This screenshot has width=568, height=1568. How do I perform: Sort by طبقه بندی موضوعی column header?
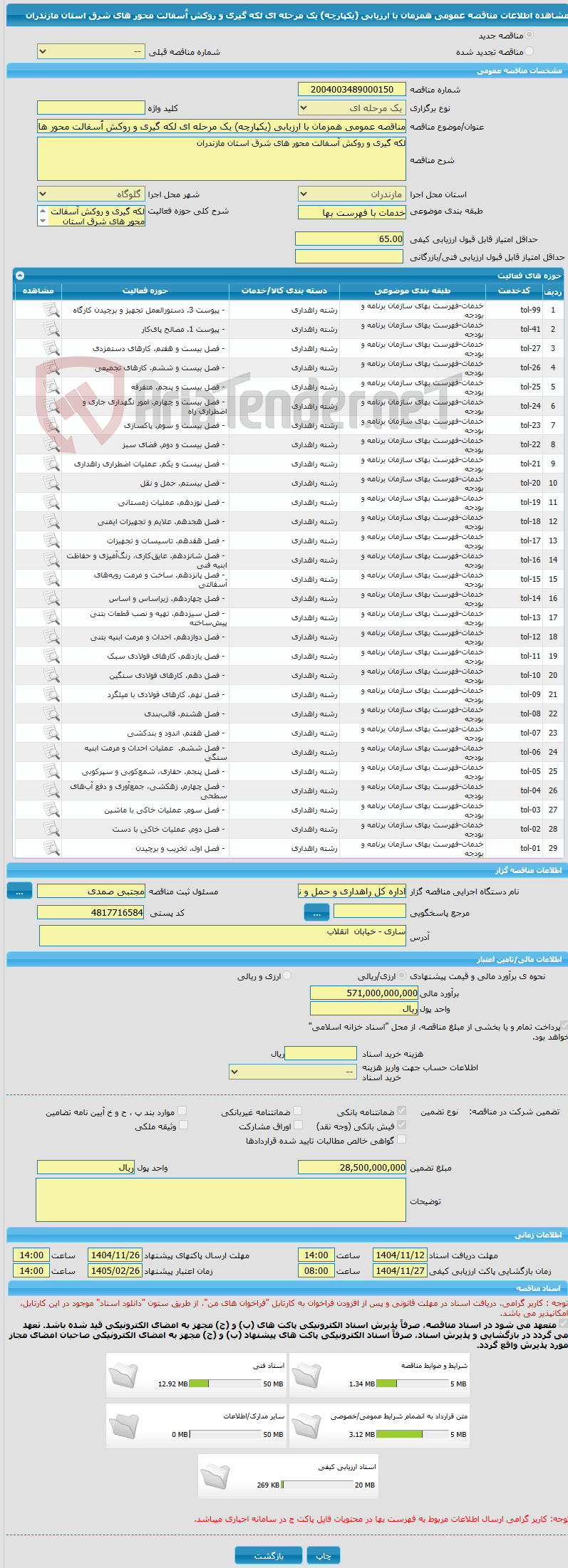coord(413,291)
